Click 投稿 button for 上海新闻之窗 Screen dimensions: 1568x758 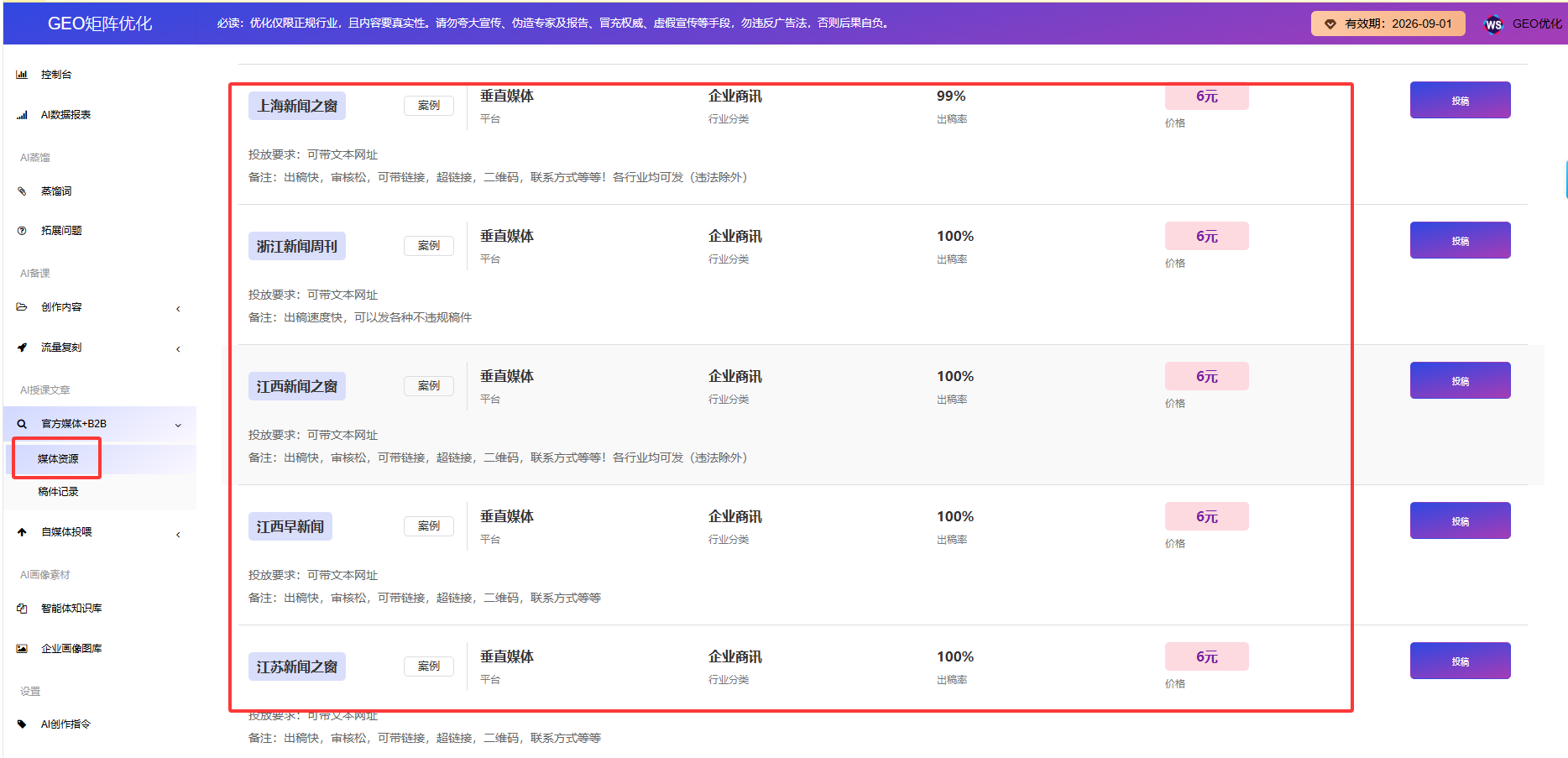1460,100
